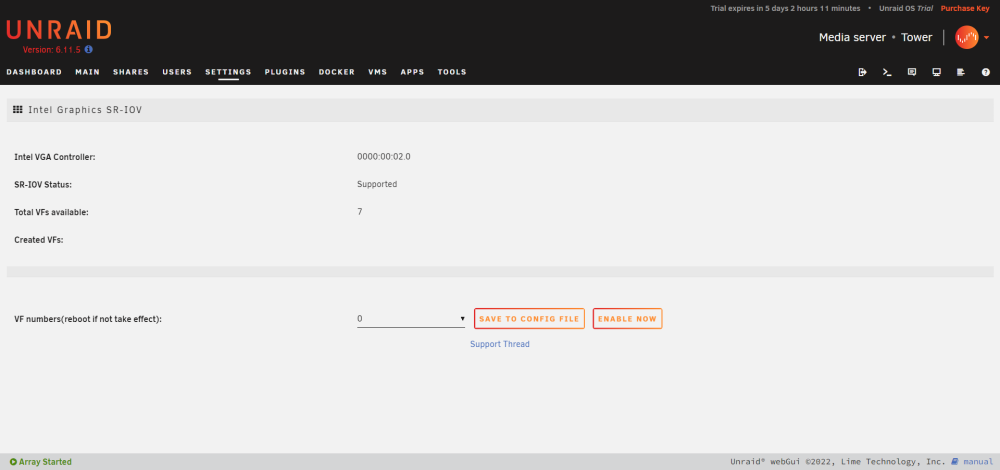Click the Help question mark icon

(x=985, y=72)
